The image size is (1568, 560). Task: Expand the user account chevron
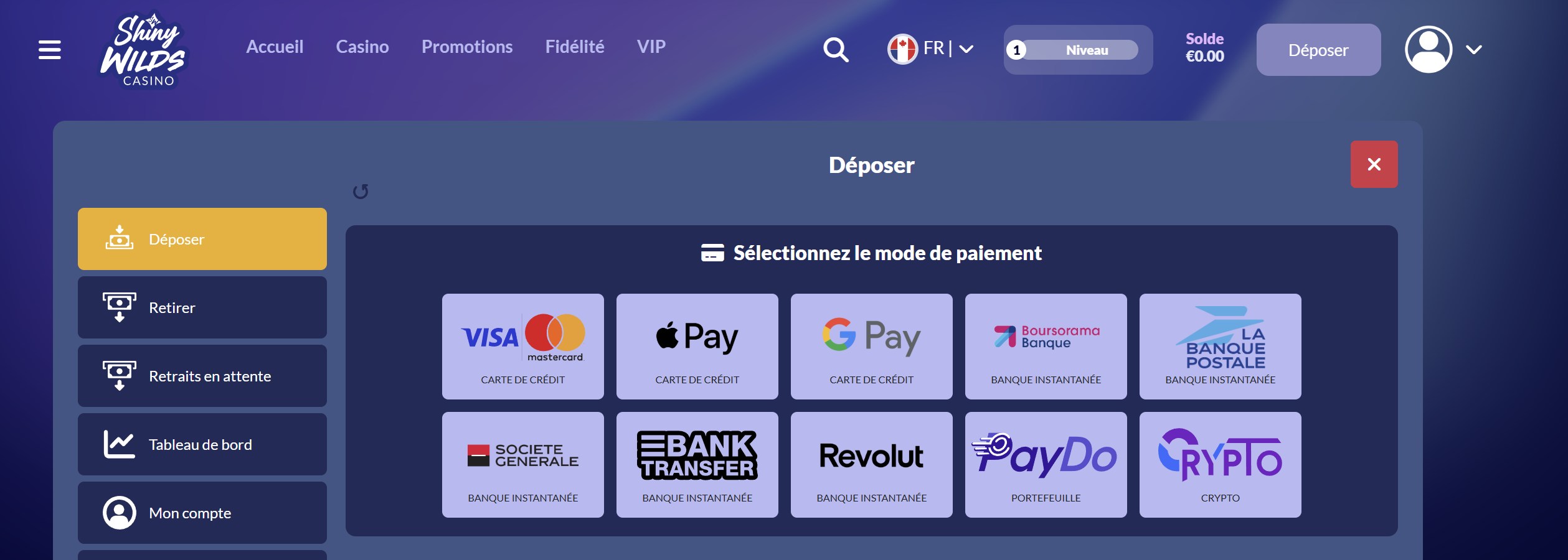pos(1474,50)
